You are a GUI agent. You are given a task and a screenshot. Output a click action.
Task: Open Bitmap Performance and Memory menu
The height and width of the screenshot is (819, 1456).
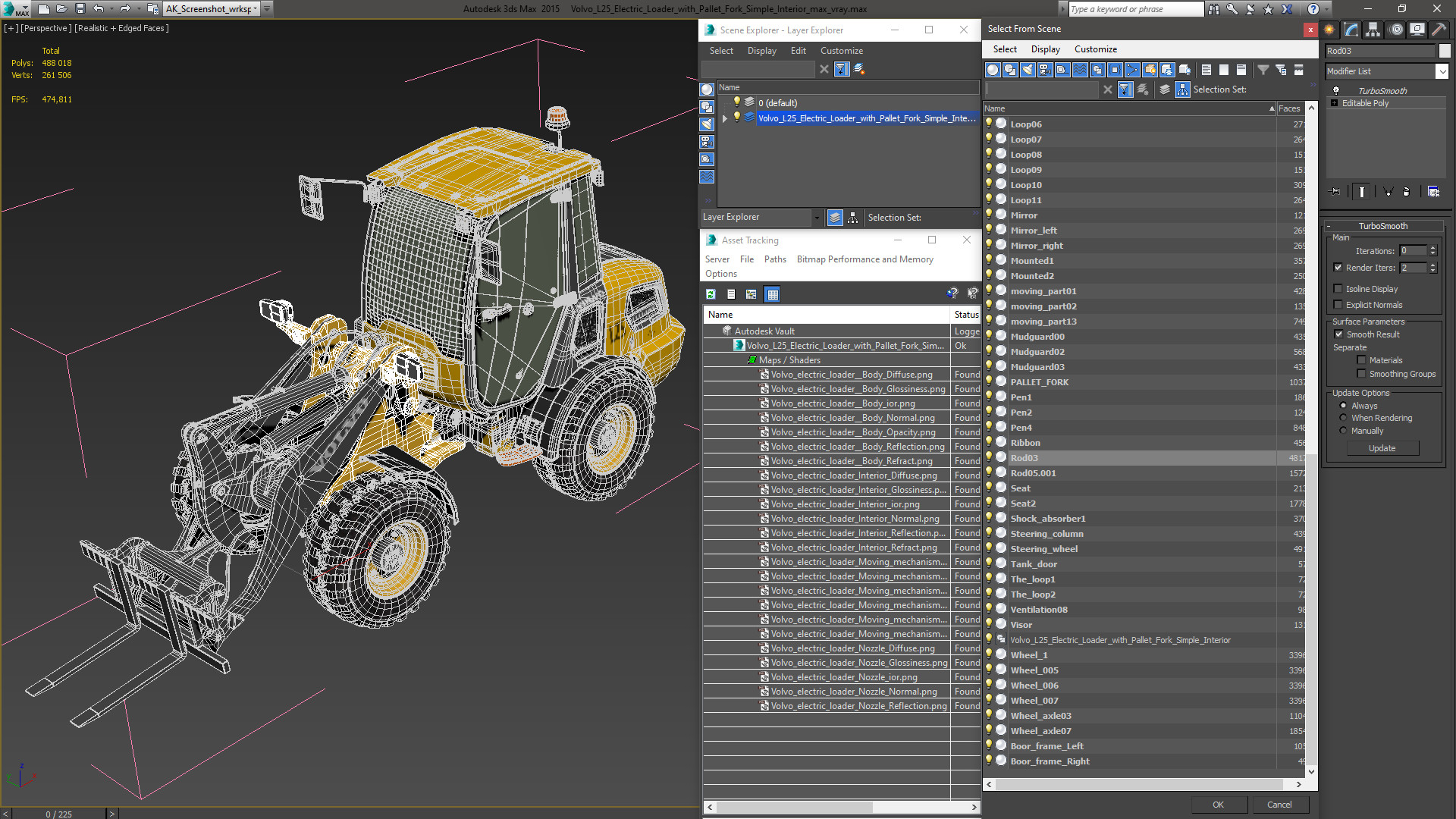[865, 259]
